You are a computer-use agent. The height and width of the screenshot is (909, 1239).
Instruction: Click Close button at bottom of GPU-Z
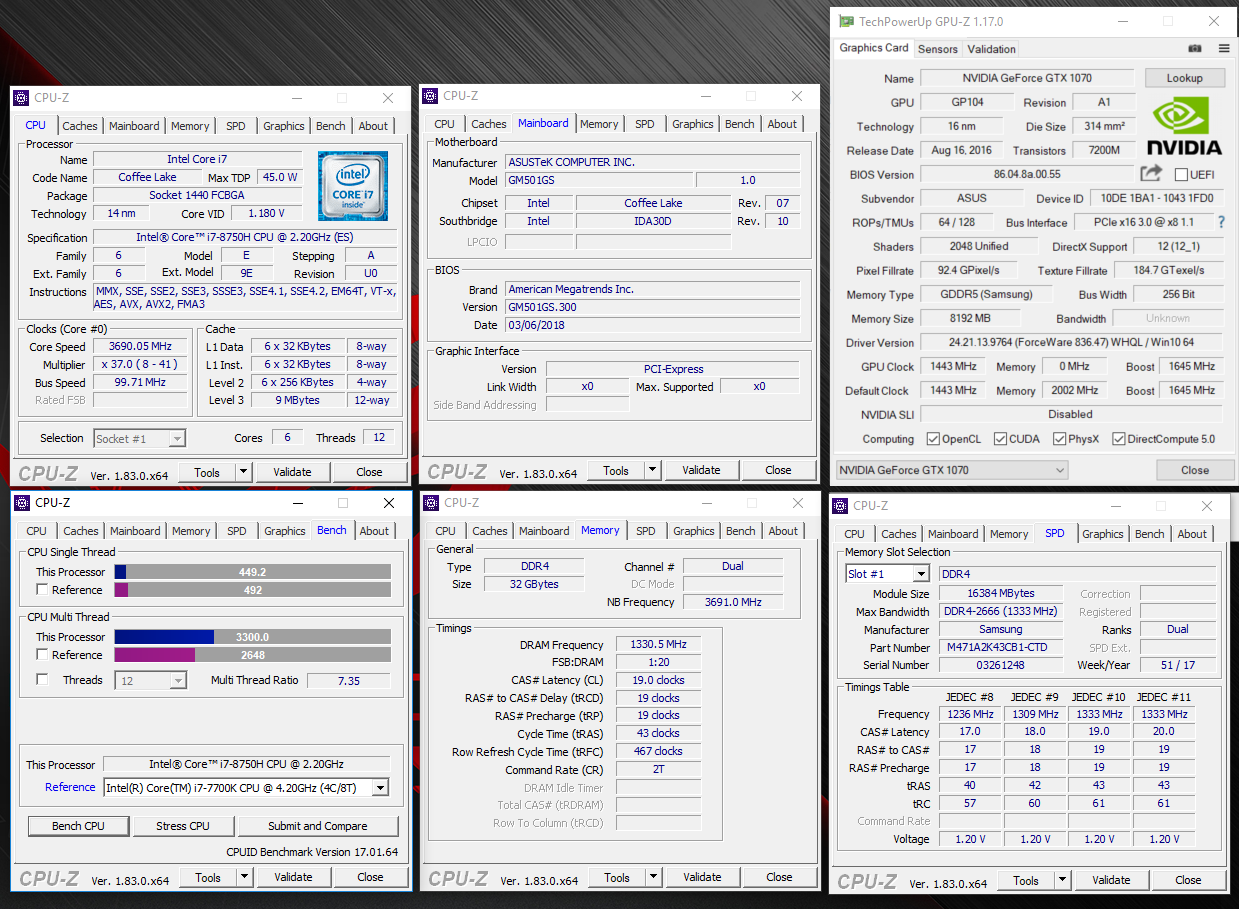[x=1195, y=470]
